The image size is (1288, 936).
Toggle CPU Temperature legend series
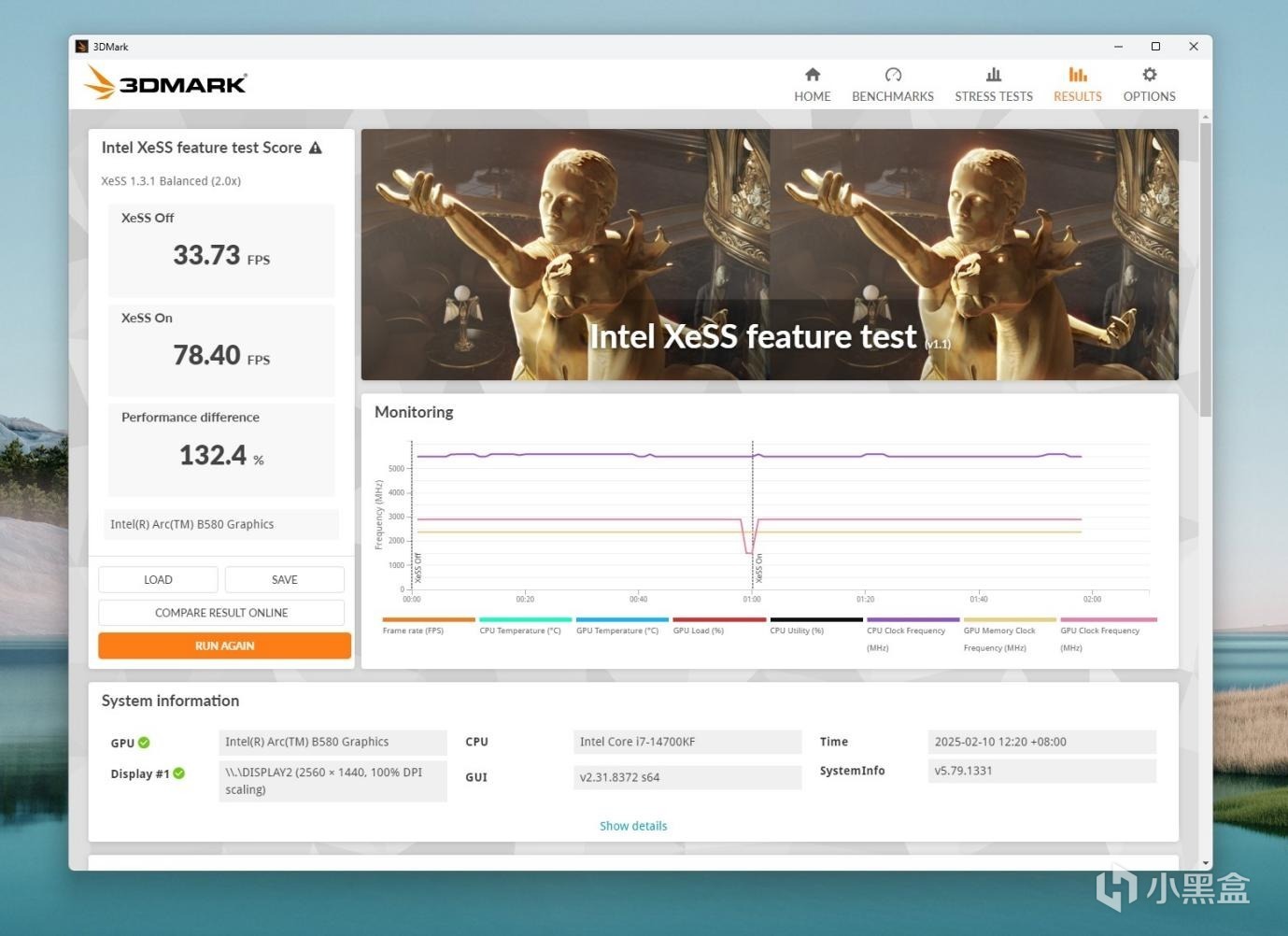(x=525, y=626)
